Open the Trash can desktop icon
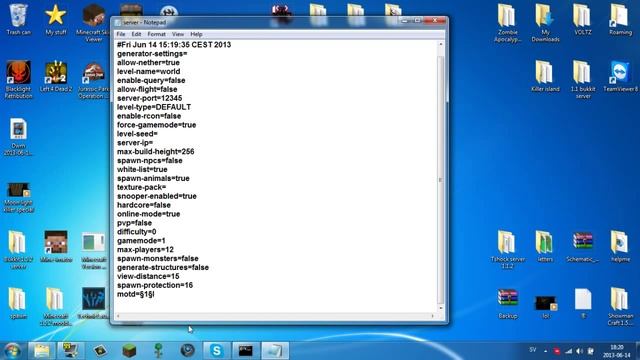 (18, 19)
